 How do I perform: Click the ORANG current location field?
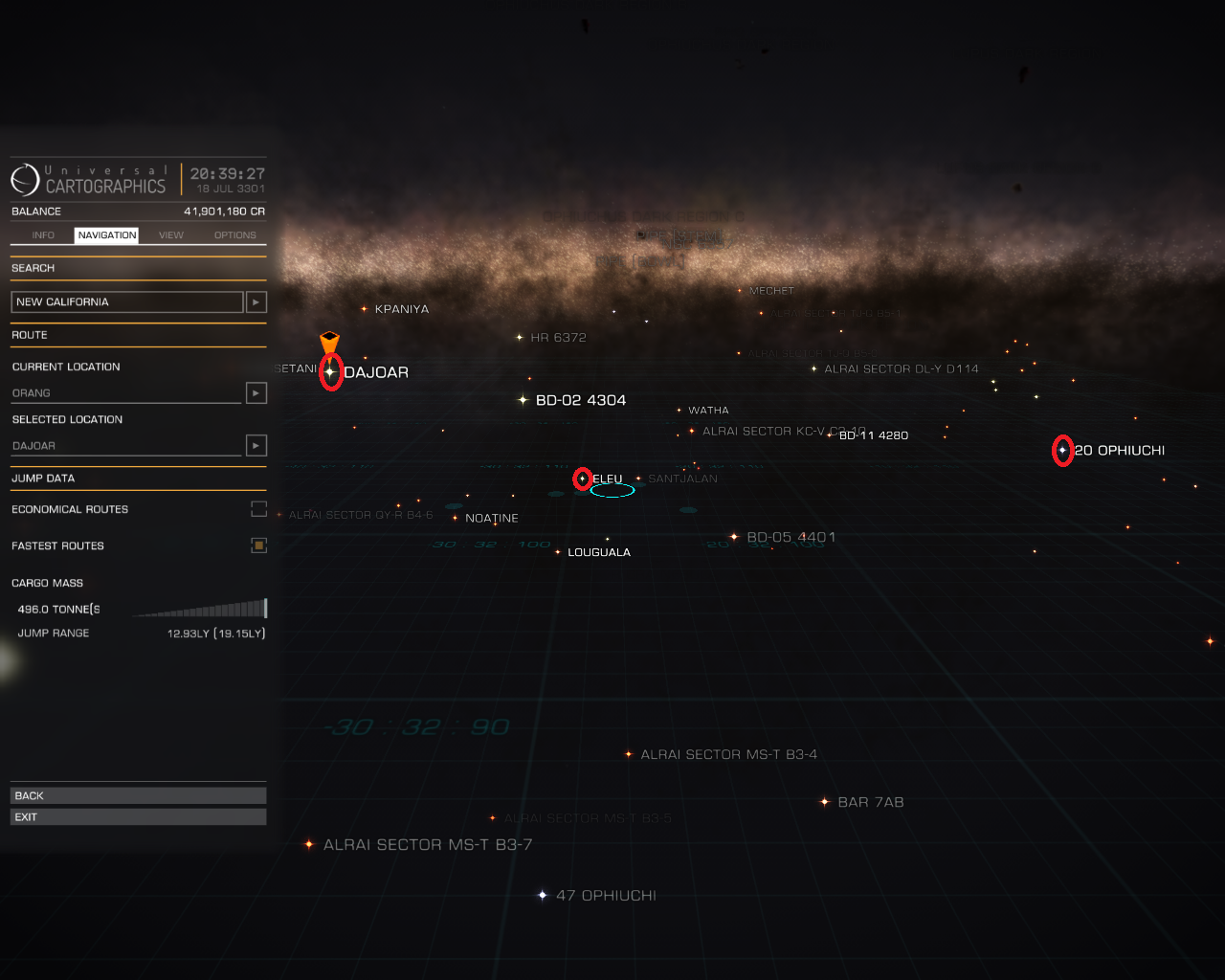coord(127,393)
